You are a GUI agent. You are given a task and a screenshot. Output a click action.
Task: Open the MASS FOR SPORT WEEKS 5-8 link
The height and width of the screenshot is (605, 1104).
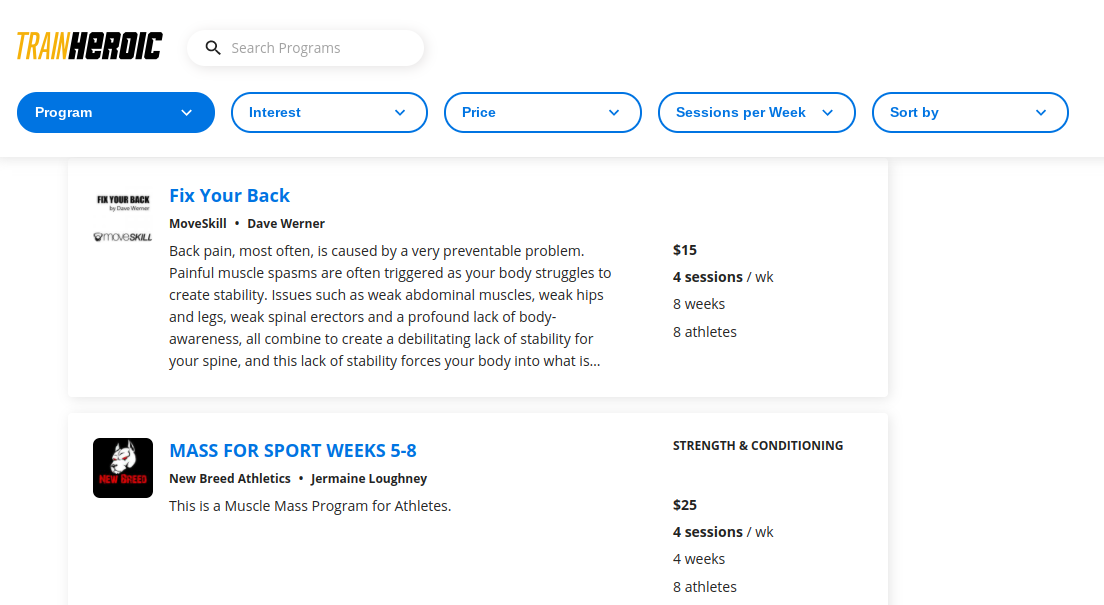293,450
